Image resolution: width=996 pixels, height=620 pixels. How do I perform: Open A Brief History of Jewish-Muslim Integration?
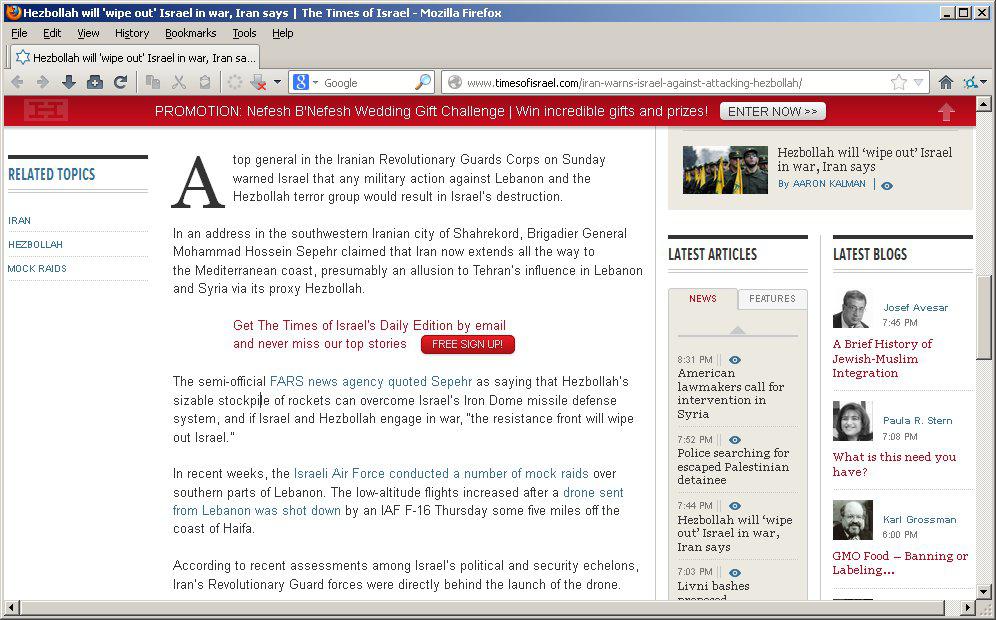882,358
